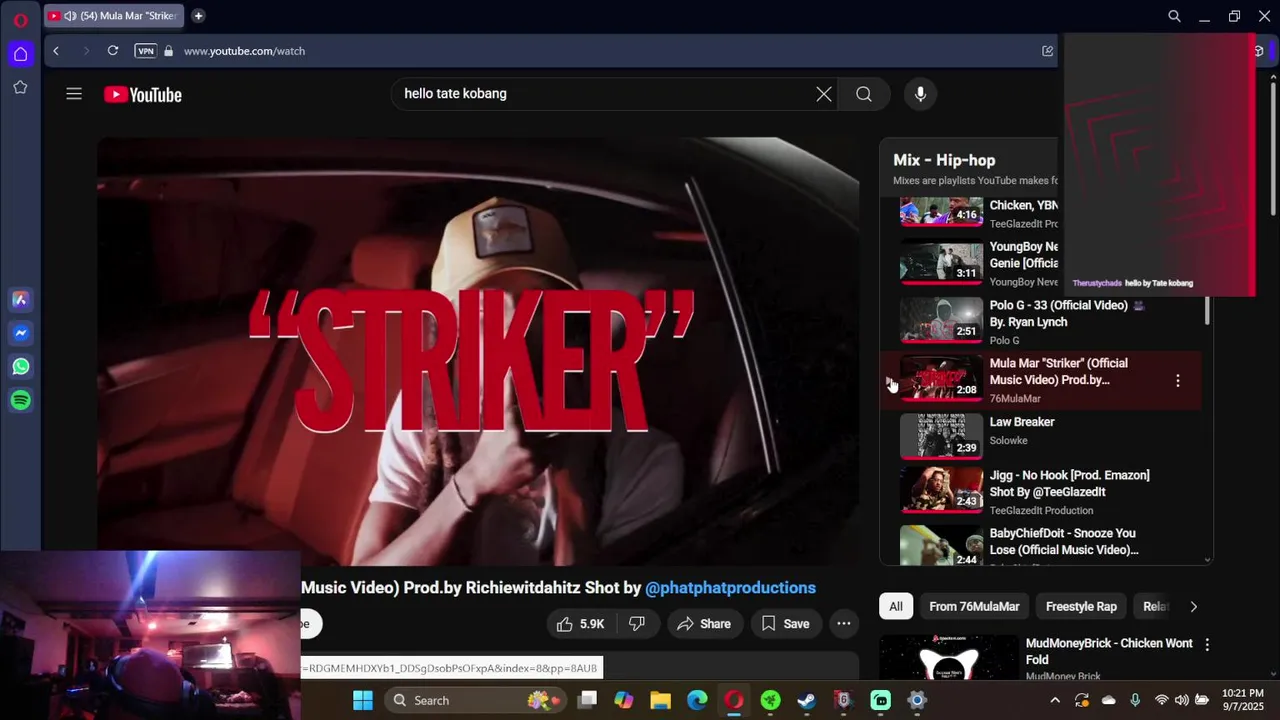Mute the tab via speaker icon
This screenshot has height=720, width=1280.
tap(70, 16)
